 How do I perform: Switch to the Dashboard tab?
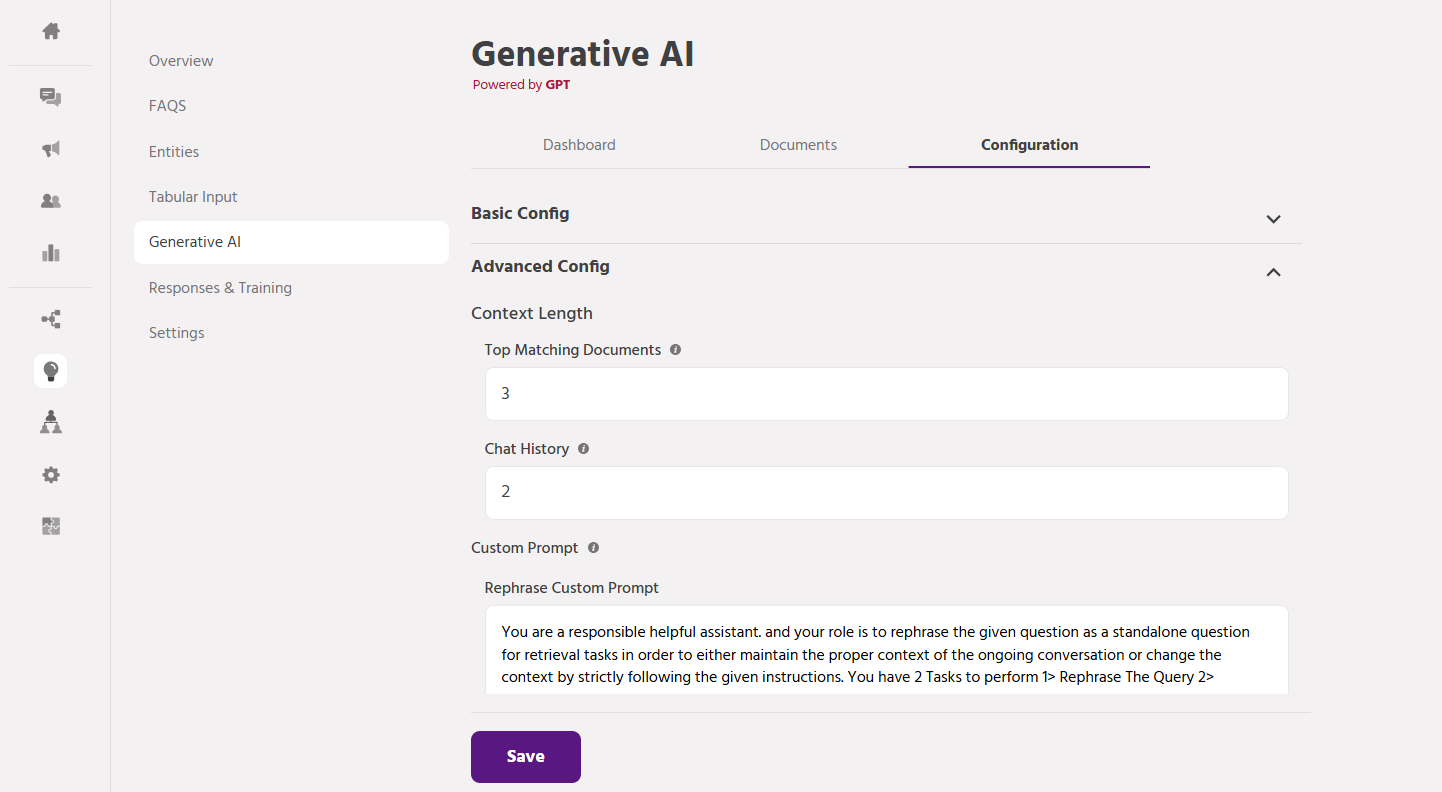[579, 145]
